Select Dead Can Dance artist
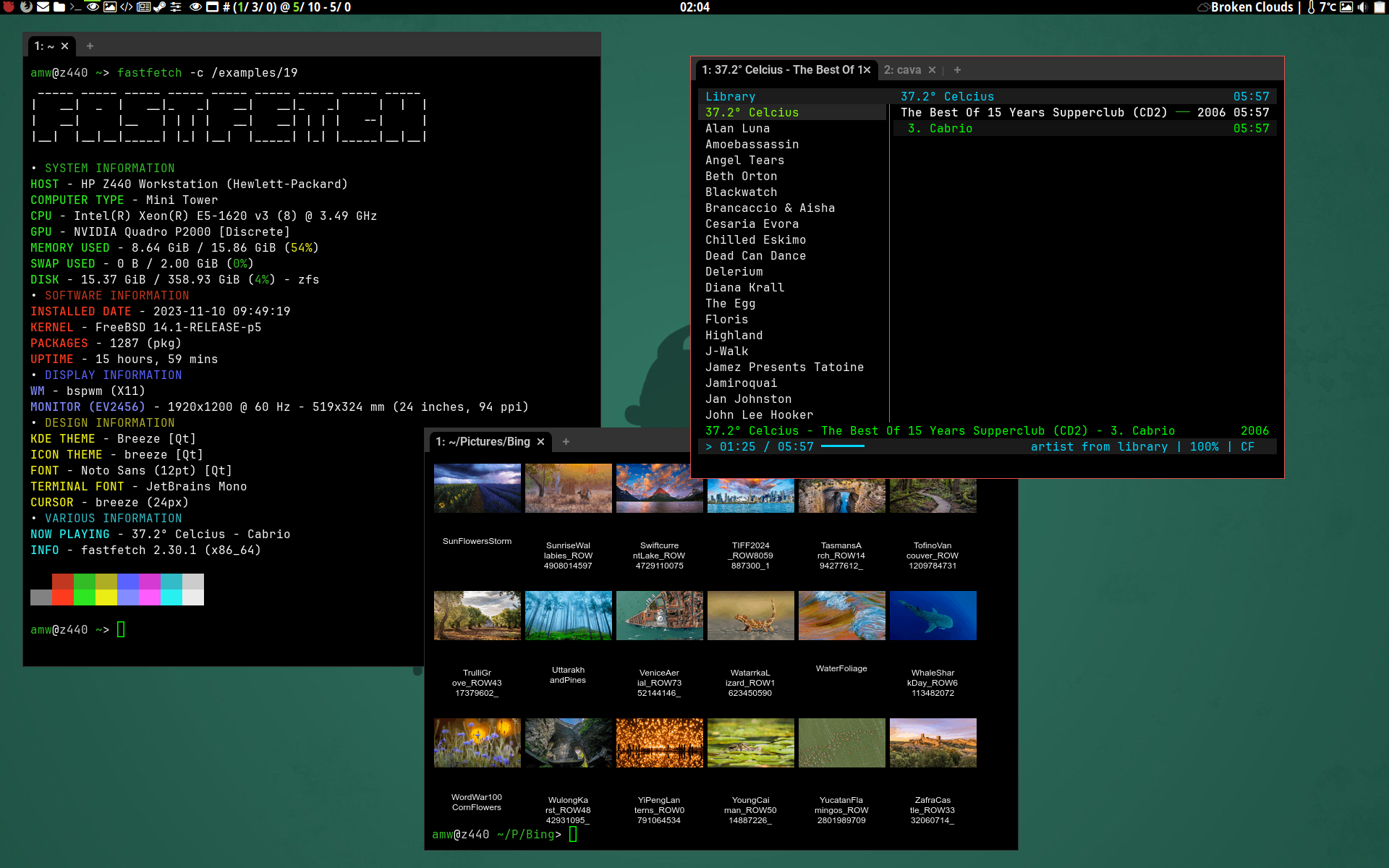This screenshot has height=868, width=1389. coord(756,255)
